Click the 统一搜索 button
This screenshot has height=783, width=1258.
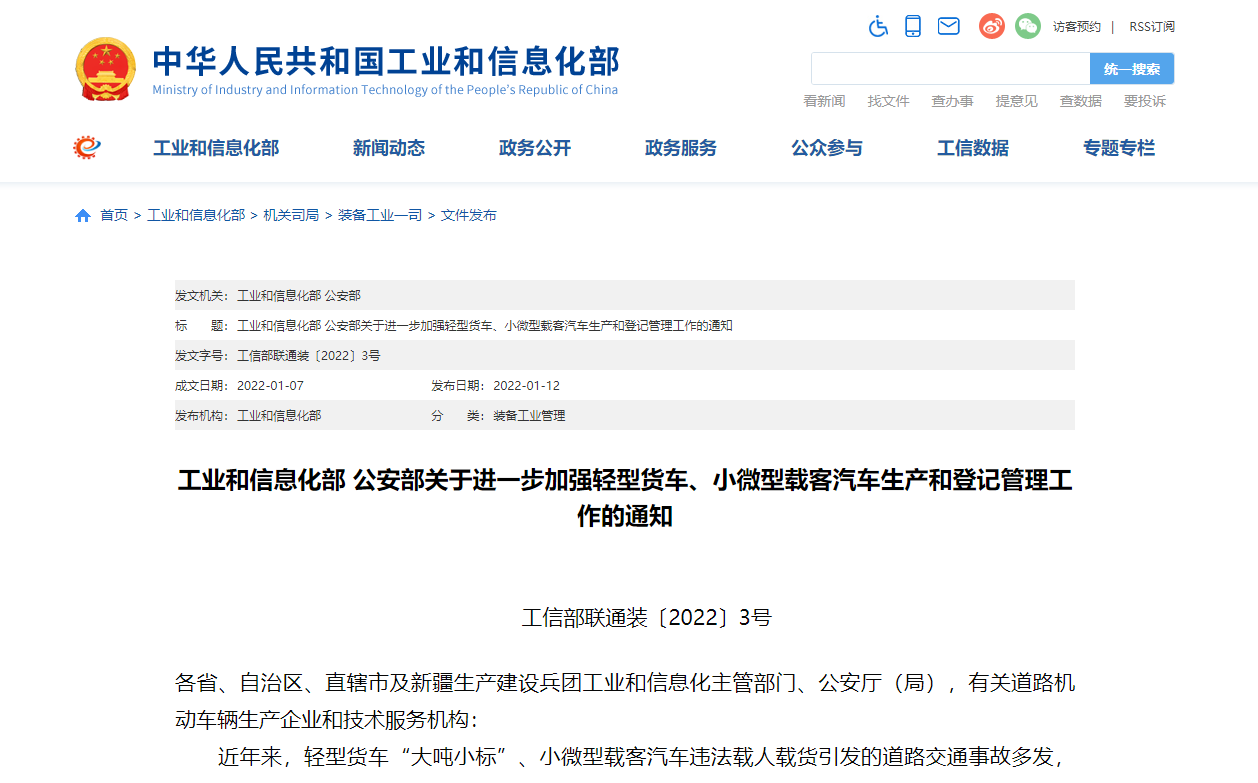[x=1132, y=69]
